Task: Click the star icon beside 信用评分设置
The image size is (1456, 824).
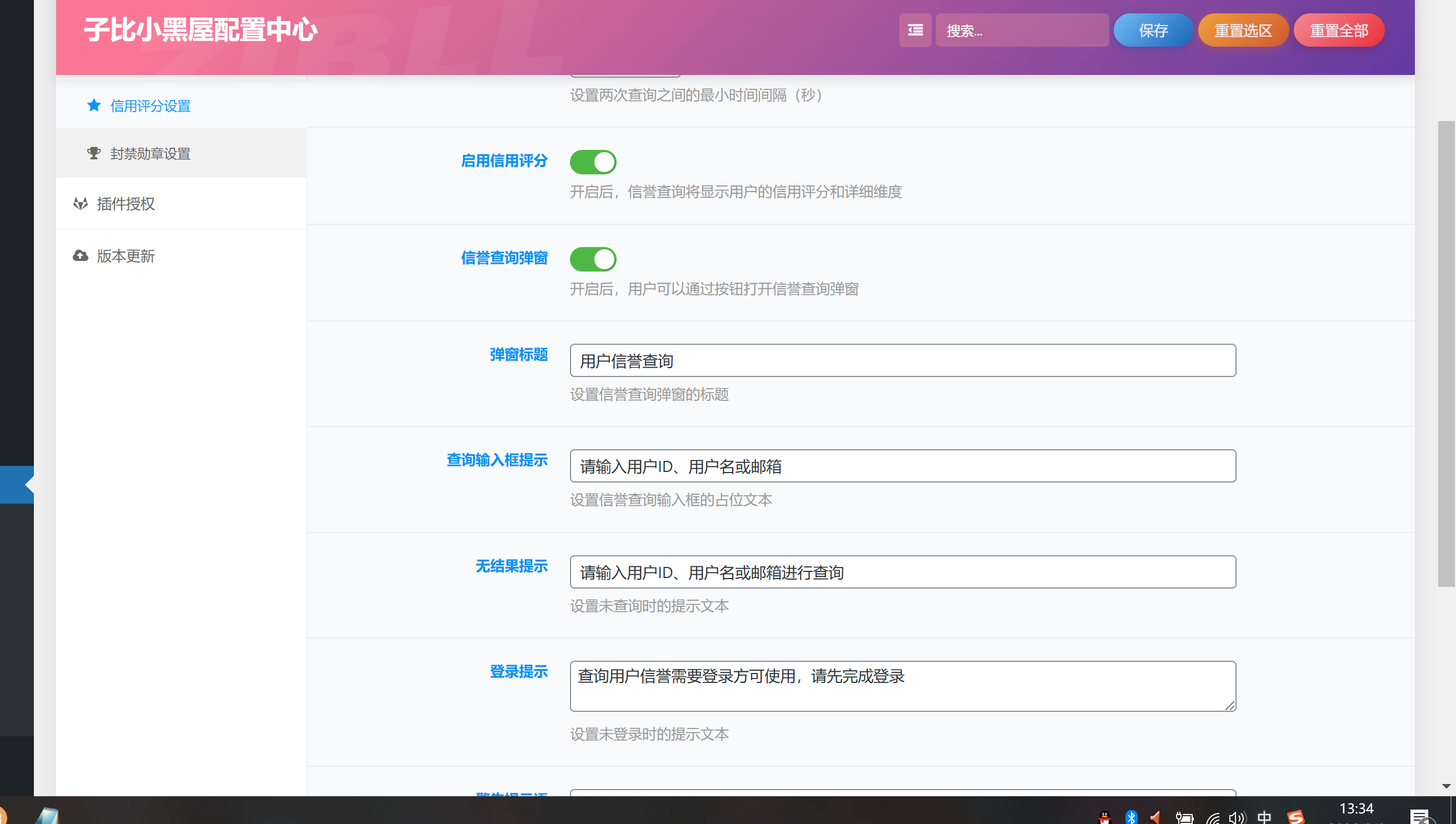Action: (94, 105)
